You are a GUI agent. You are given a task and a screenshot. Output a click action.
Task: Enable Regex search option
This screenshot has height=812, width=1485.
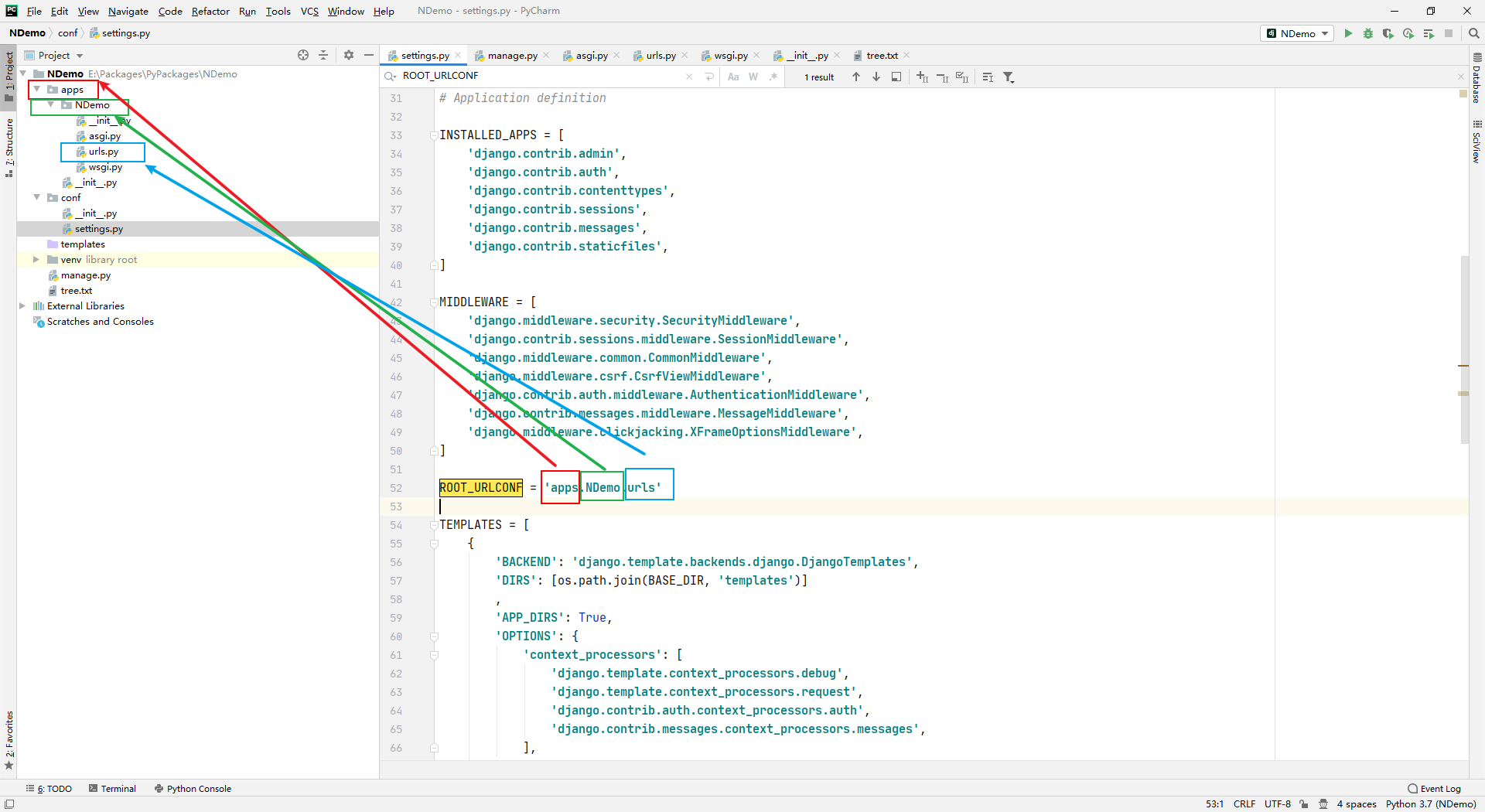click(x=773, y=77)
